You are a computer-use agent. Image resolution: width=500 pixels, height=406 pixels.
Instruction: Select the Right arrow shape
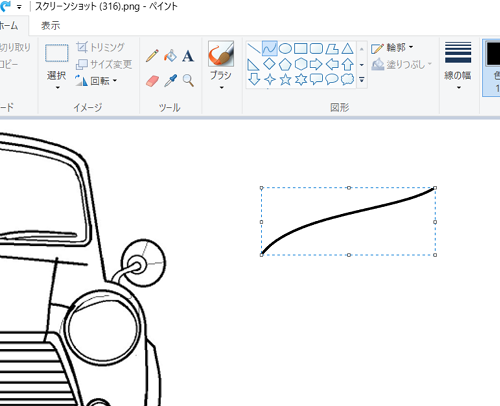pyautogui.click(x=316, y=64)
